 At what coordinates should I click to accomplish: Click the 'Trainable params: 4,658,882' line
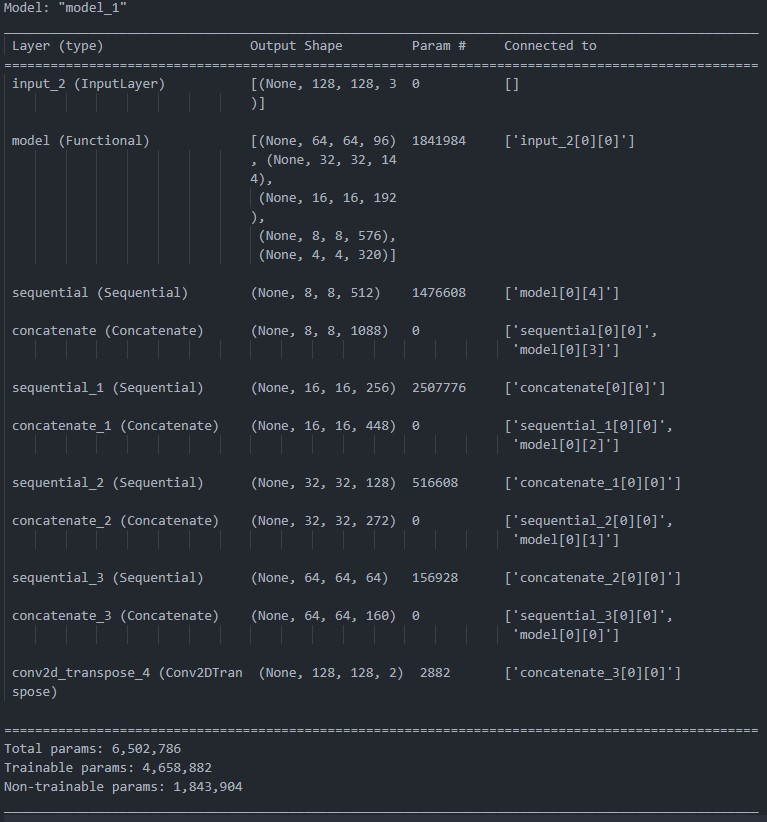click(107, 768)
